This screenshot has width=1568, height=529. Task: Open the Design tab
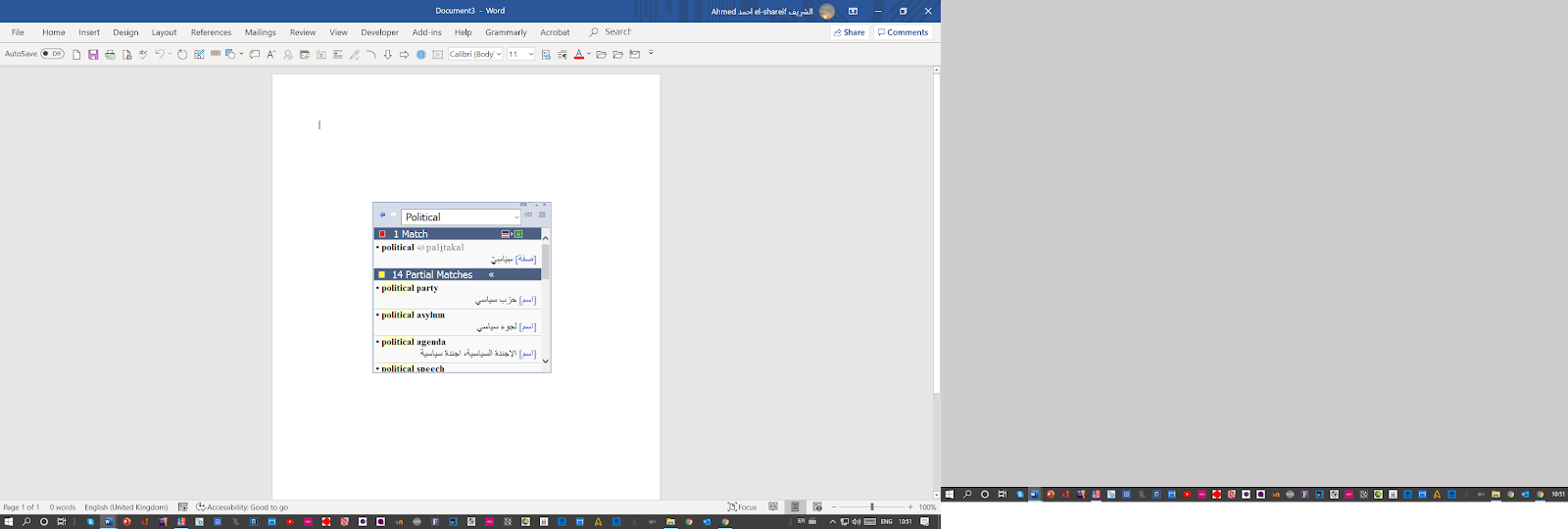[x=125, y=32]
